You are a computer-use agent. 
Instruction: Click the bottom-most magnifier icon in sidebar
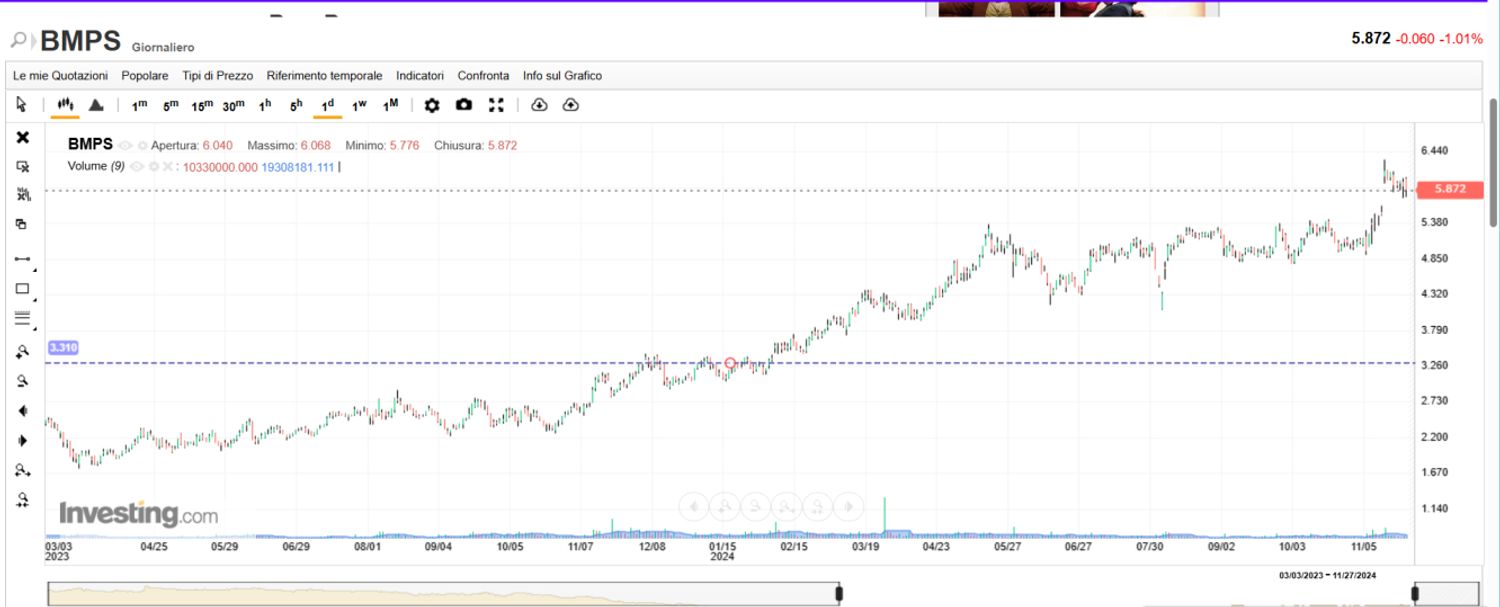[22, 500]
